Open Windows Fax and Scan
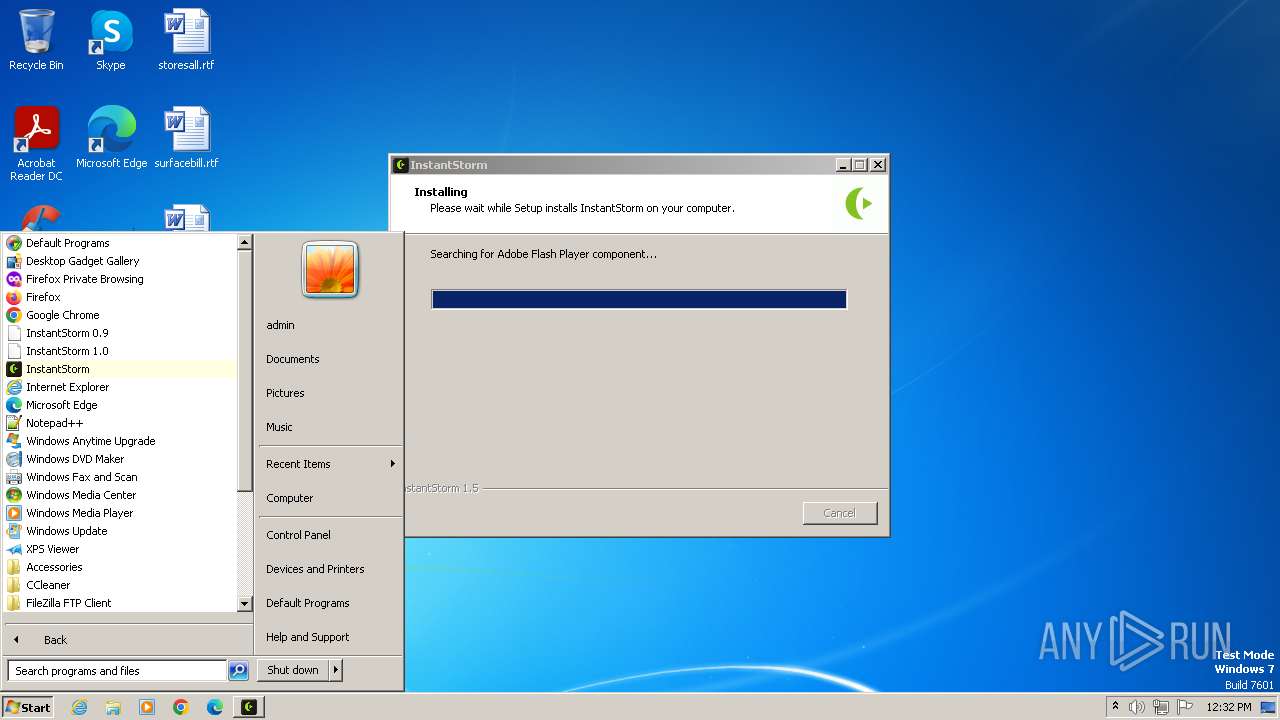This screenshot has height=720, width=1280. click(120, 477)
